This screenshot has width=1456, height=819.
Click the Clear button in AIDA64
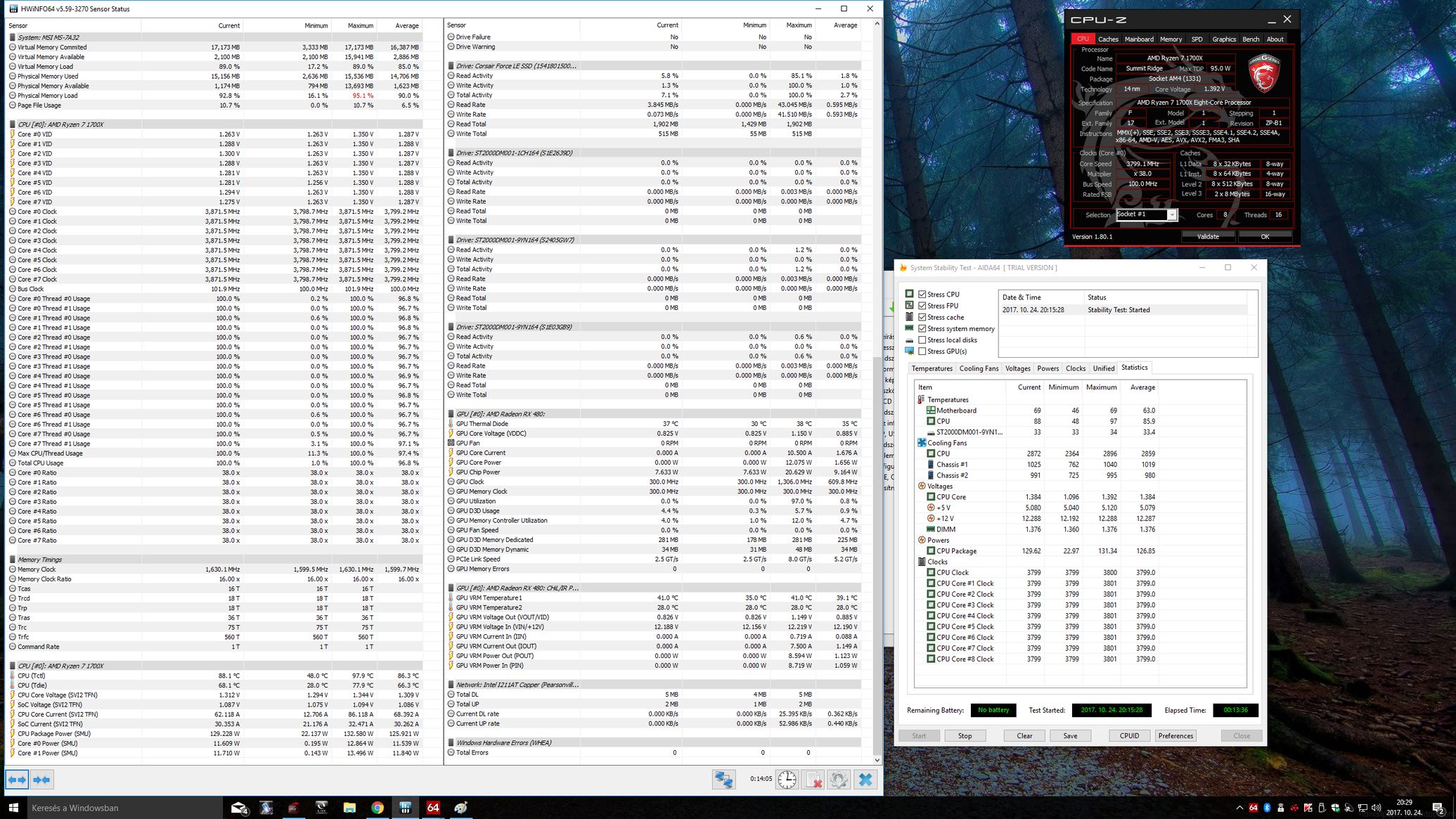1024,736
